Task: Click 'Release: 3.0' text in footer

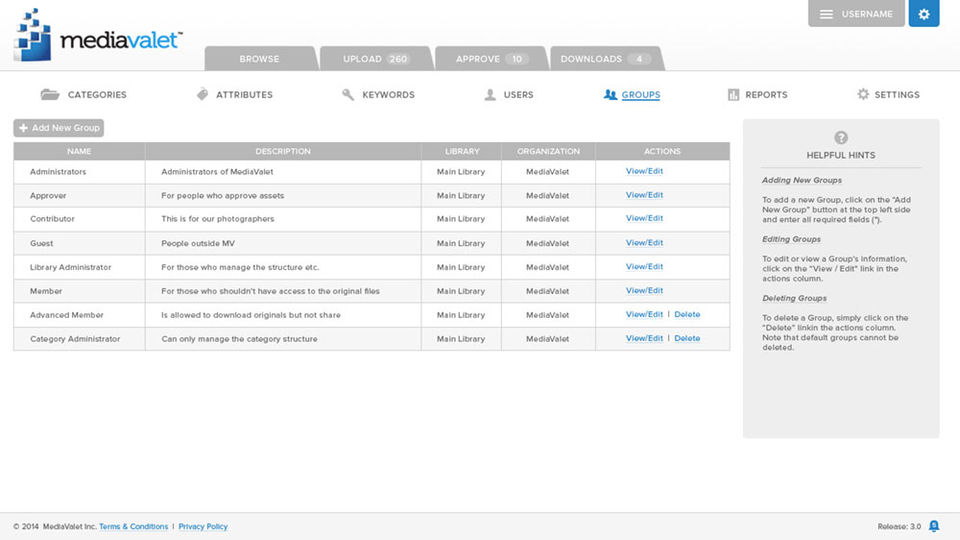Action: [x=899, y=527]
